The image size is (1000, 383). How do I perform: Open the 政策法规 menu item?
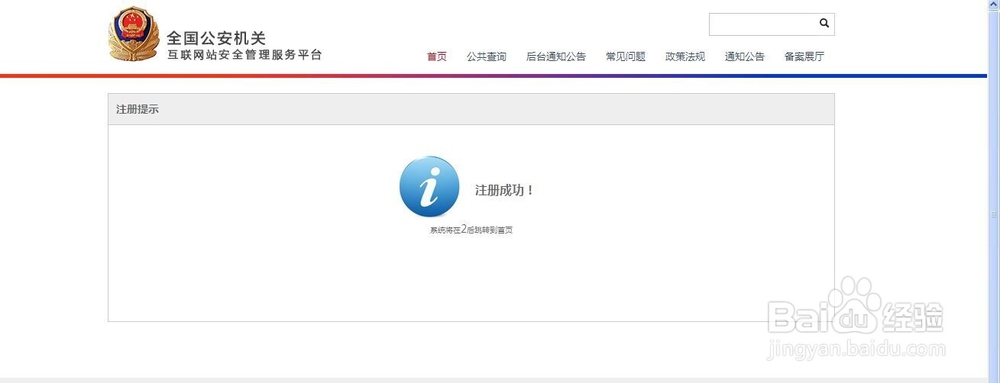[686, 57]
